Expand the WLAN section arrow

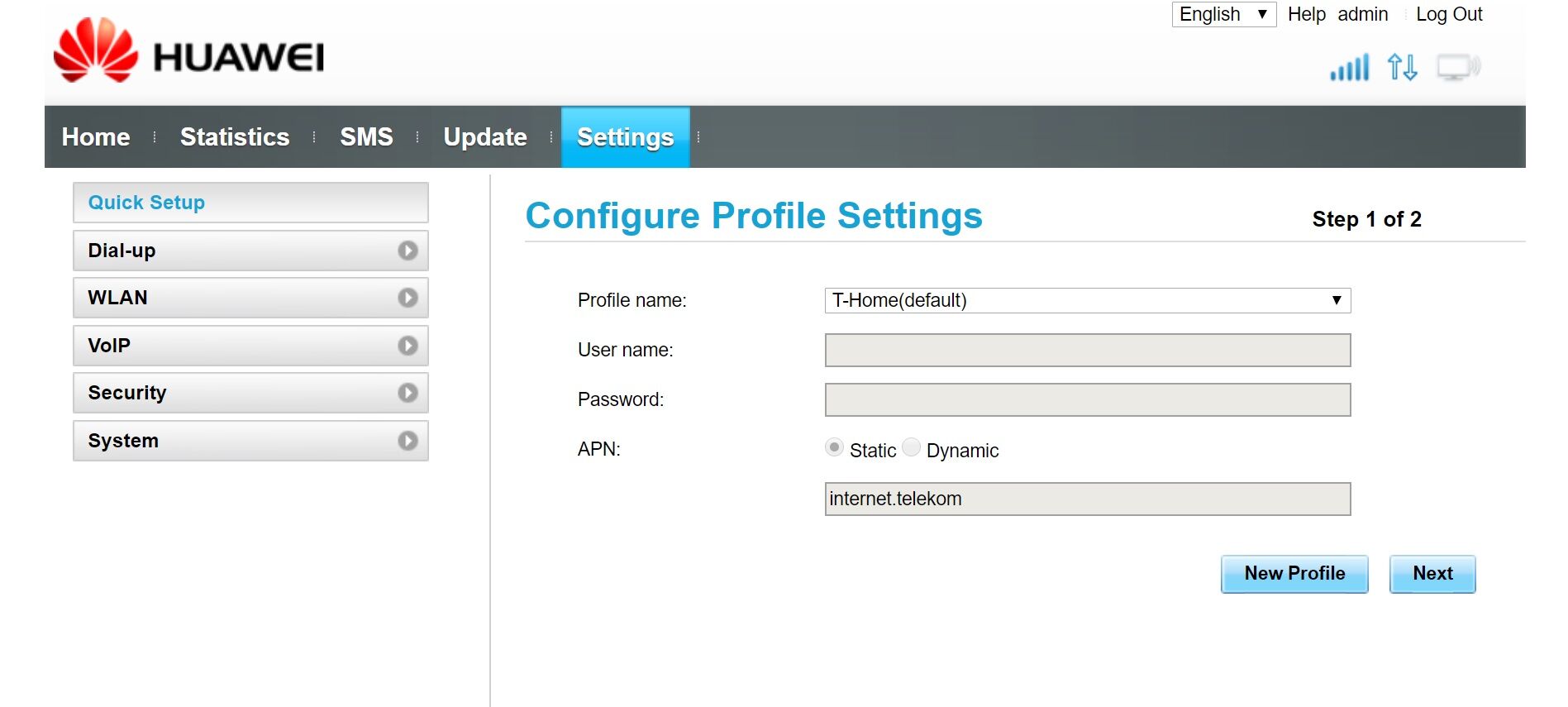click(407, 298)
